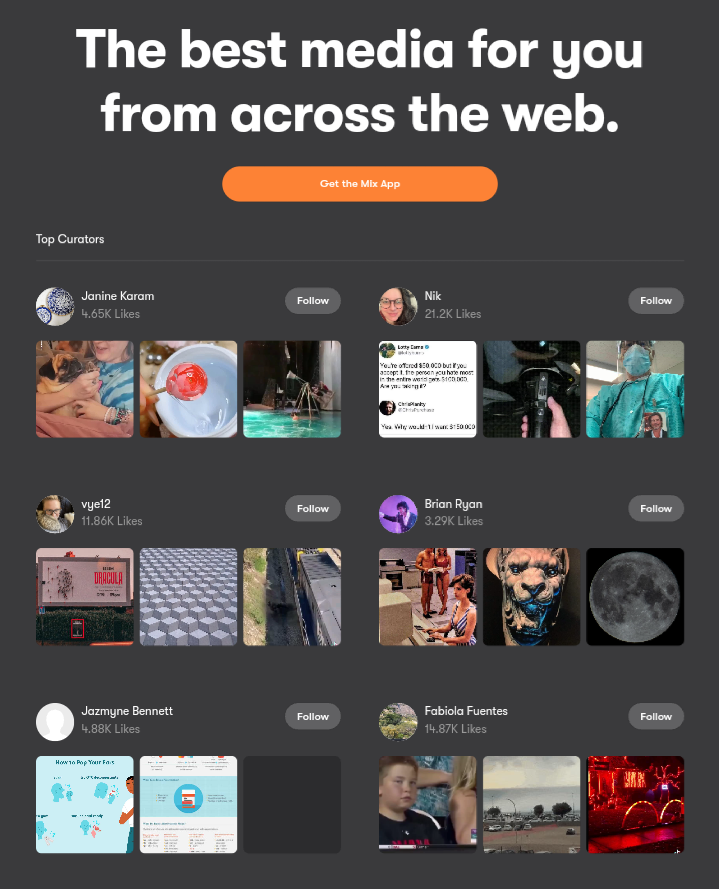Screen dimensions: 719x889
Task: Open Nik's profile avatar
Action: click(x=398, y=306)
